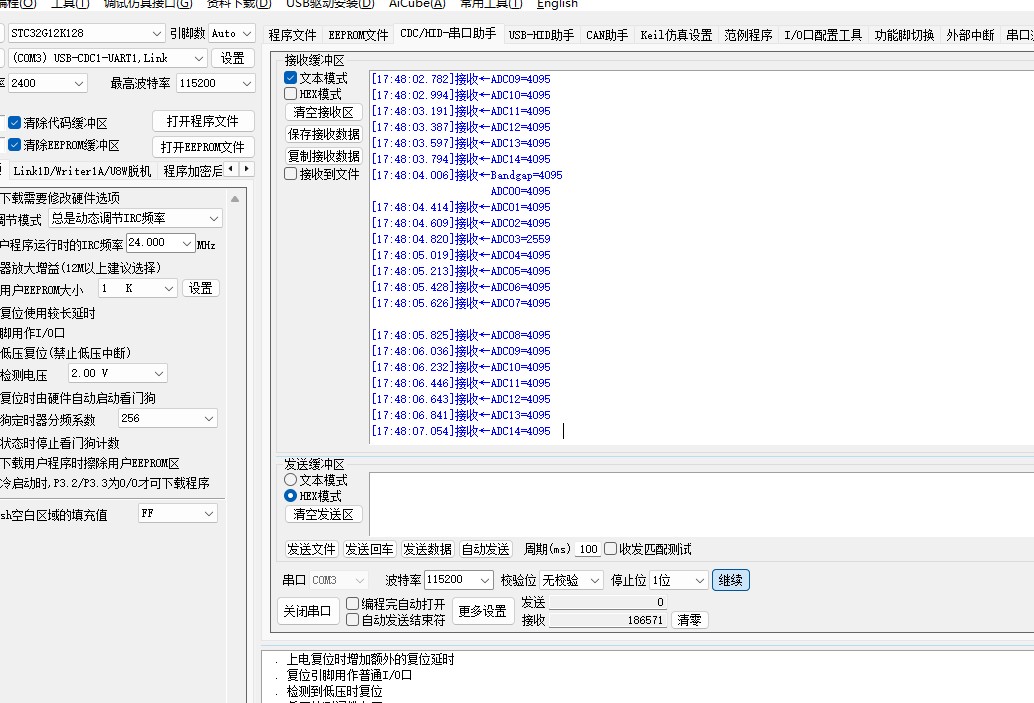This screenshot has height=703, width=1034.
Task: Open the Keil仿真设置 tab
Action: (676, 35)
